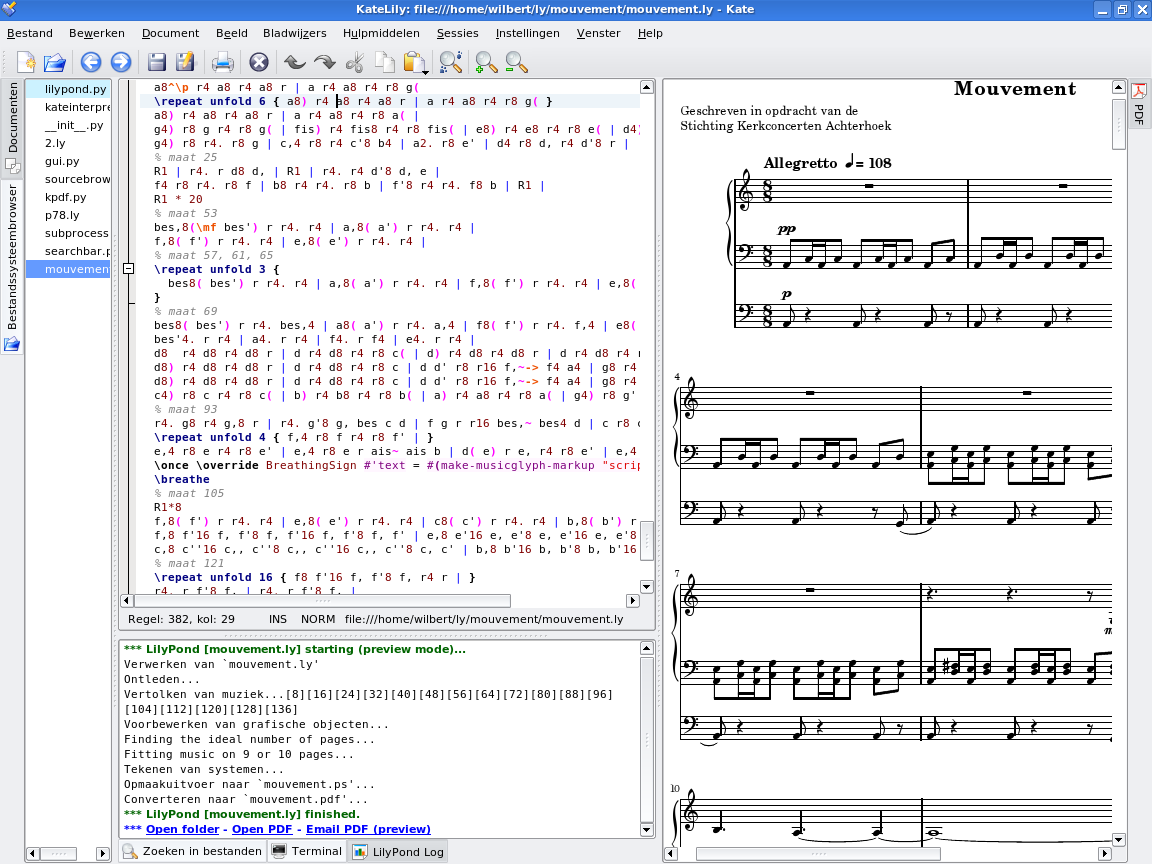Select sourcebrow document in list
The width and height of the screenshot is (1152, 864).
coord(68,179)
